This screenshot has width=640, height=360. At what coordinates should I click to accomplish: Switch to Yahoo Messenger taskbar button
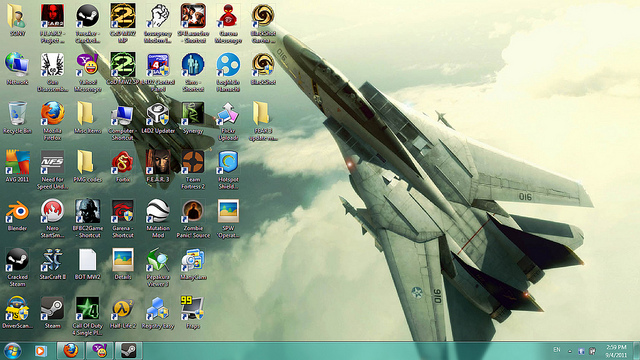click(100, 351)
